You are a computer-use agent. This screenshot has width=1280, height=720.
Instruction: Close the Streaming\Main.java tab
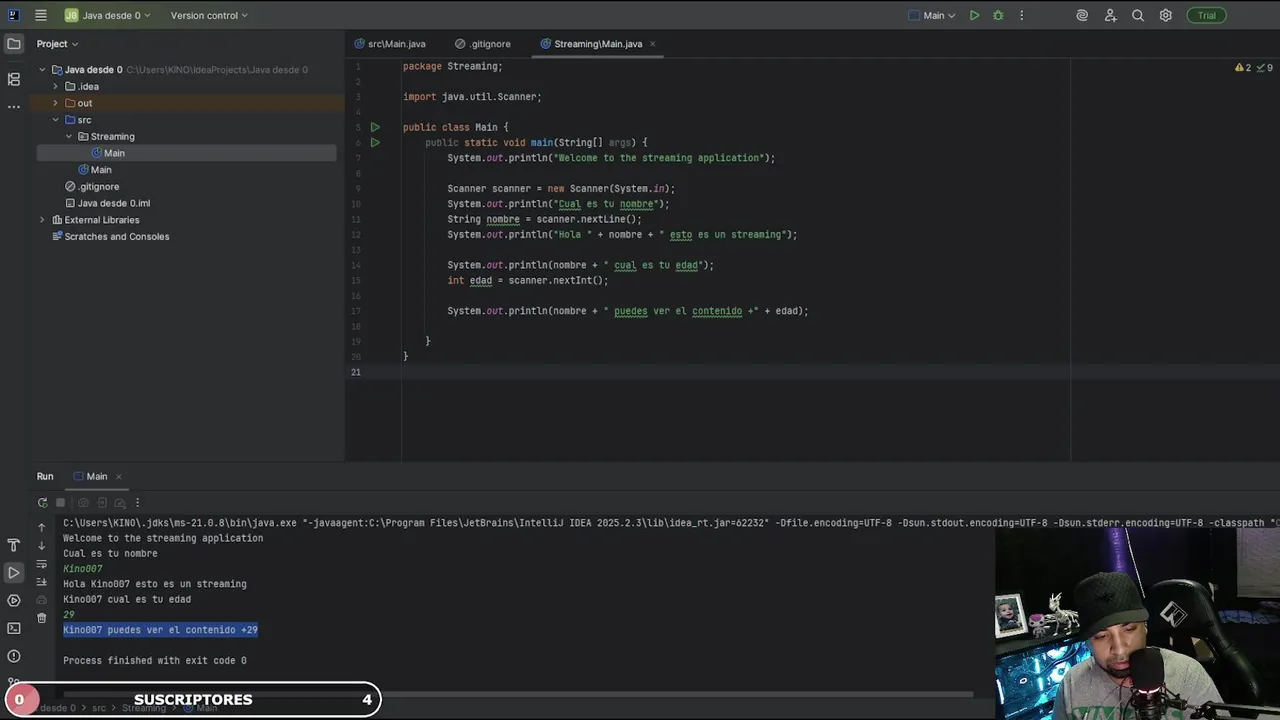653,44
